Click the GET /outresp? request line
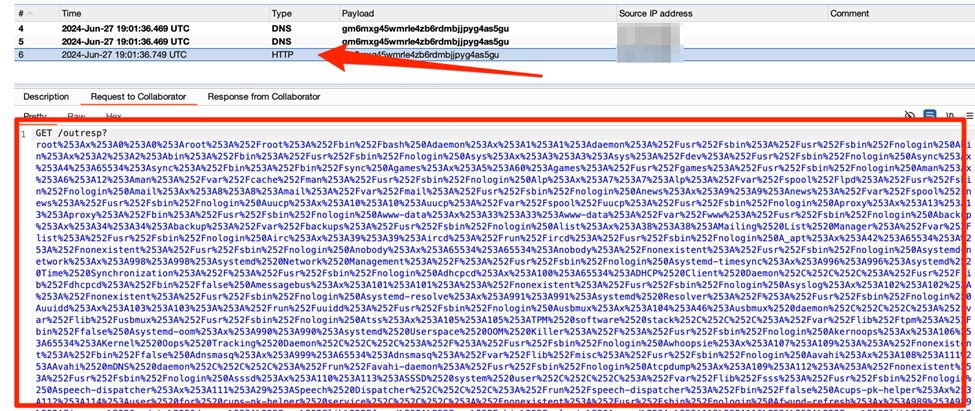This screenshot has height=411, width=975. pyautogui.click(x=71, y=133)
